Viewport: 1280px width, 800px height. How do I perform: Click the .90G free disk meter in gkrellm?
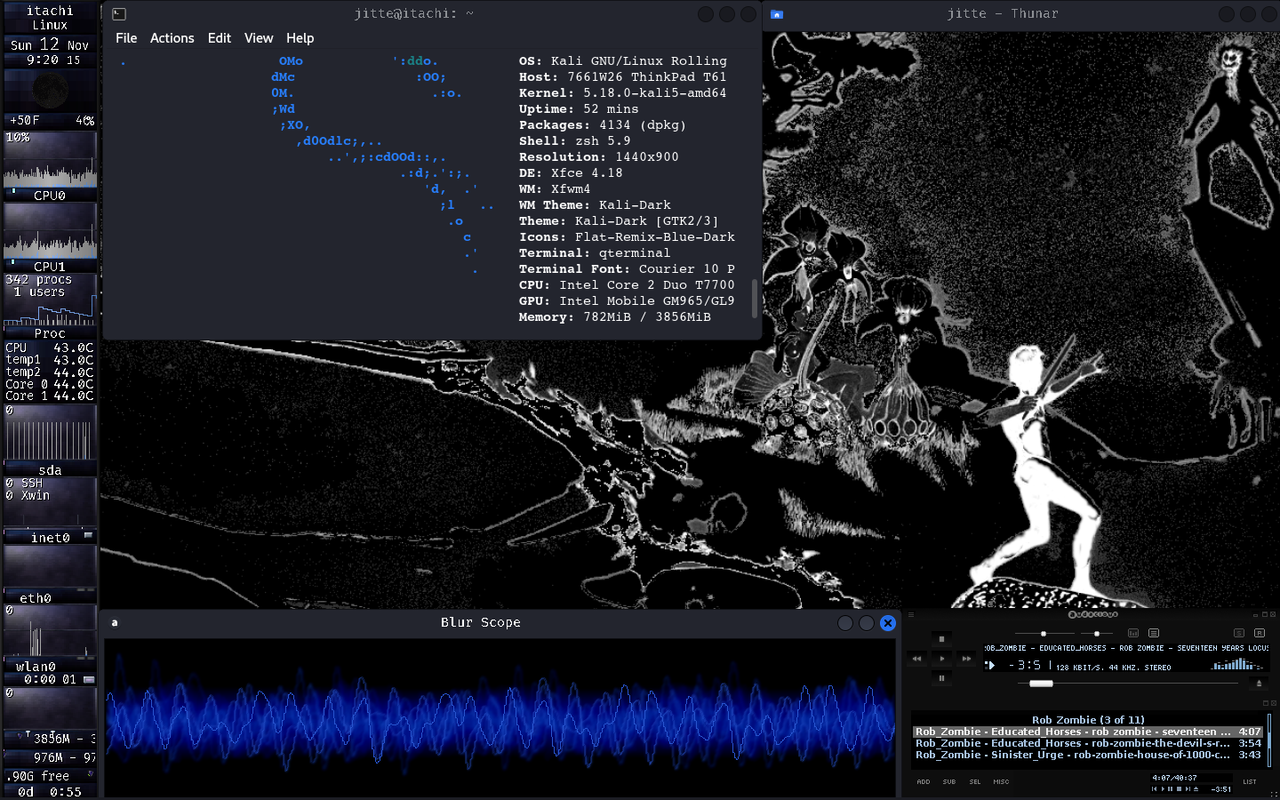point(50,776)
